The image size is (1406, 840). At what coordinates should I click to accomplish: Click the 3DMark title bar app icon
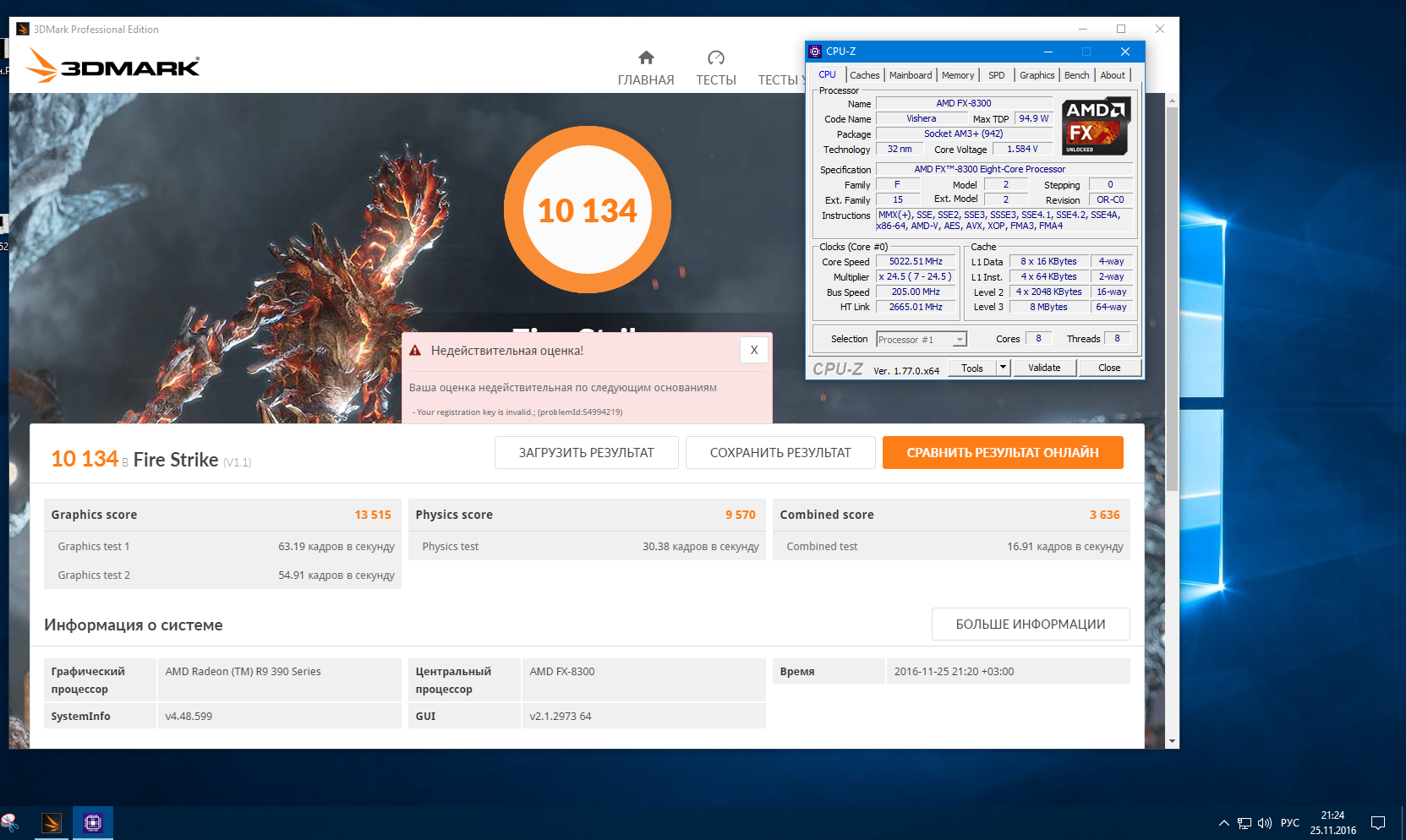coord(23,29)
